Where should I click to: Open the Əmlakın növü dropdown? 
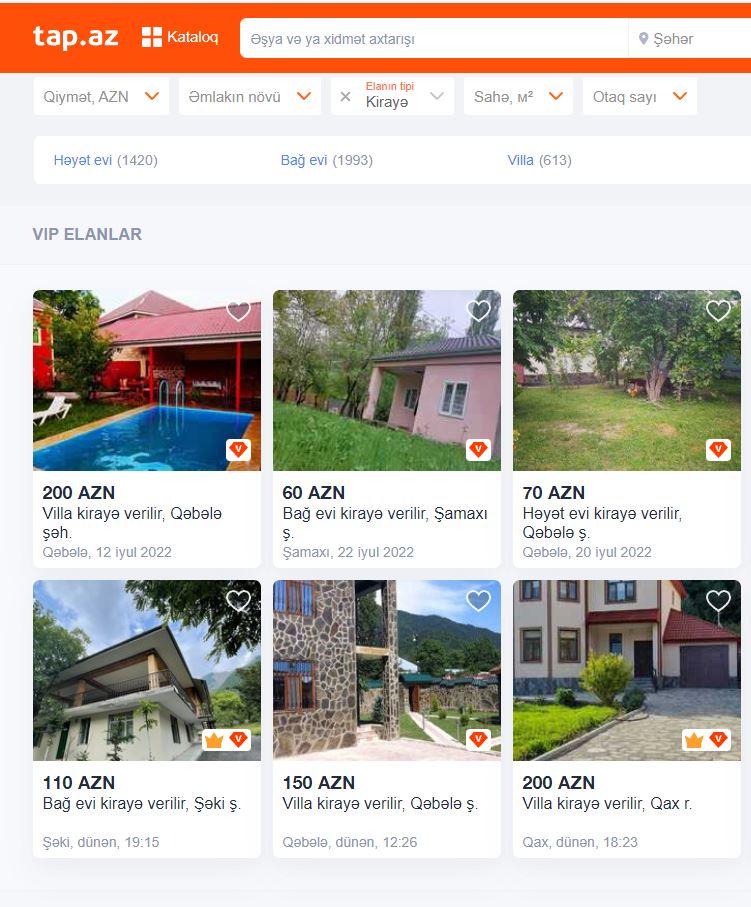pos(250,97)
